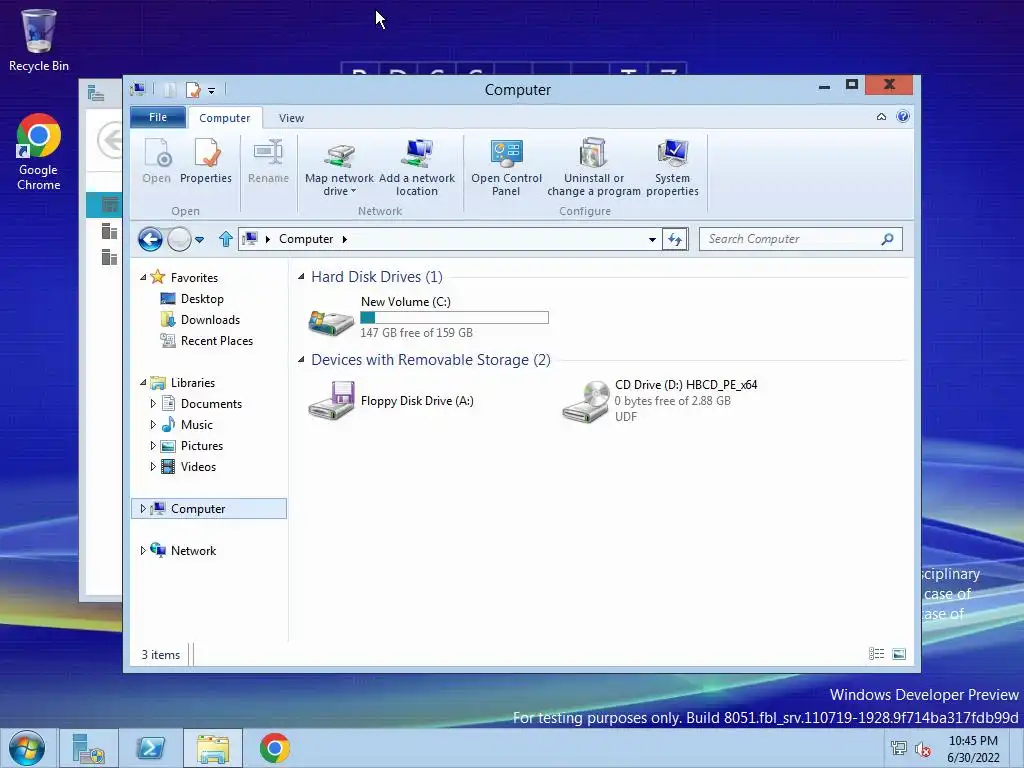Expand the Music library node
Screen dimensions: 1024x768
153,424
